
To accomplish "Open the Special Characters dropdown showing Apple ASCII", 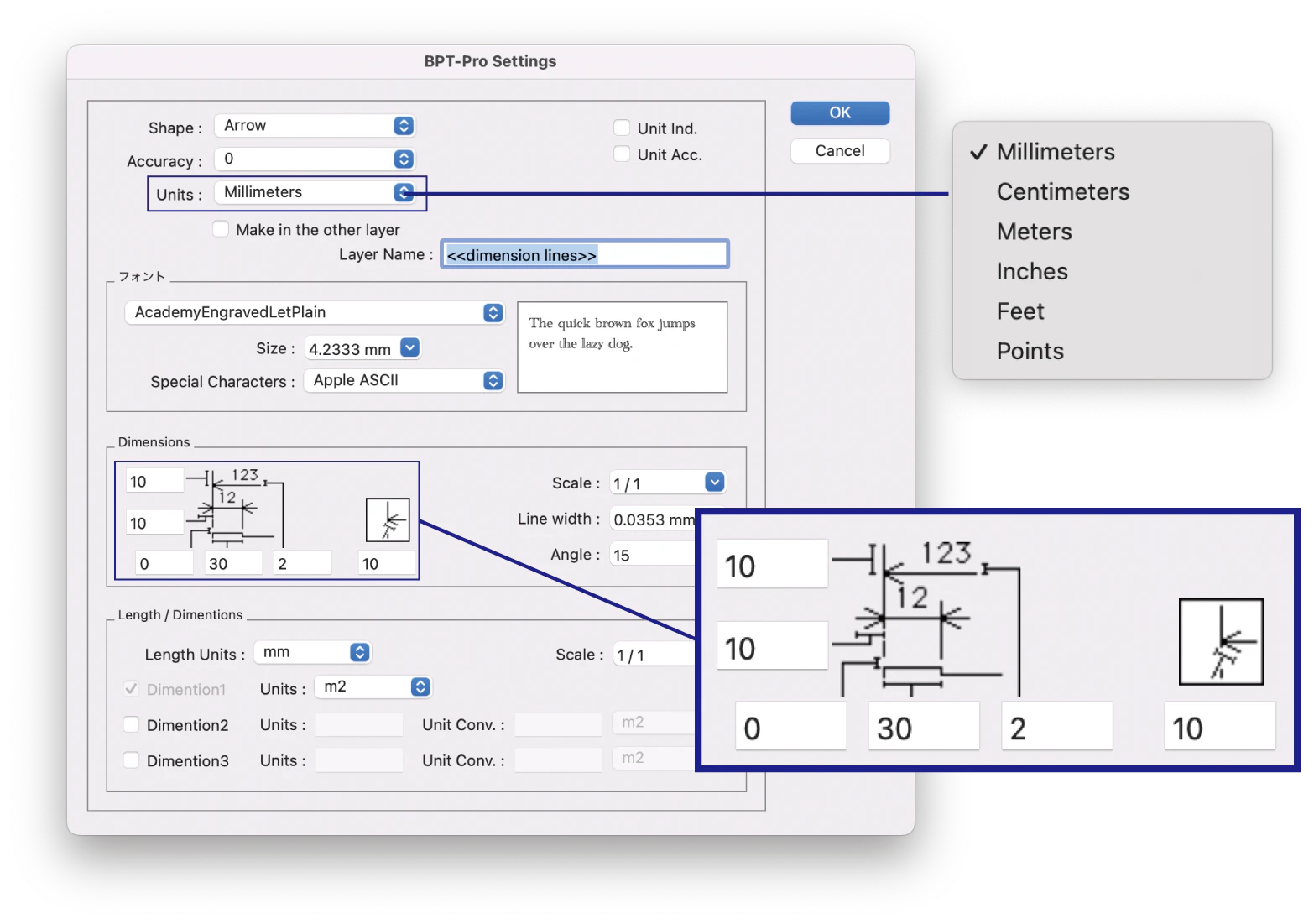I will coord(404,380).
